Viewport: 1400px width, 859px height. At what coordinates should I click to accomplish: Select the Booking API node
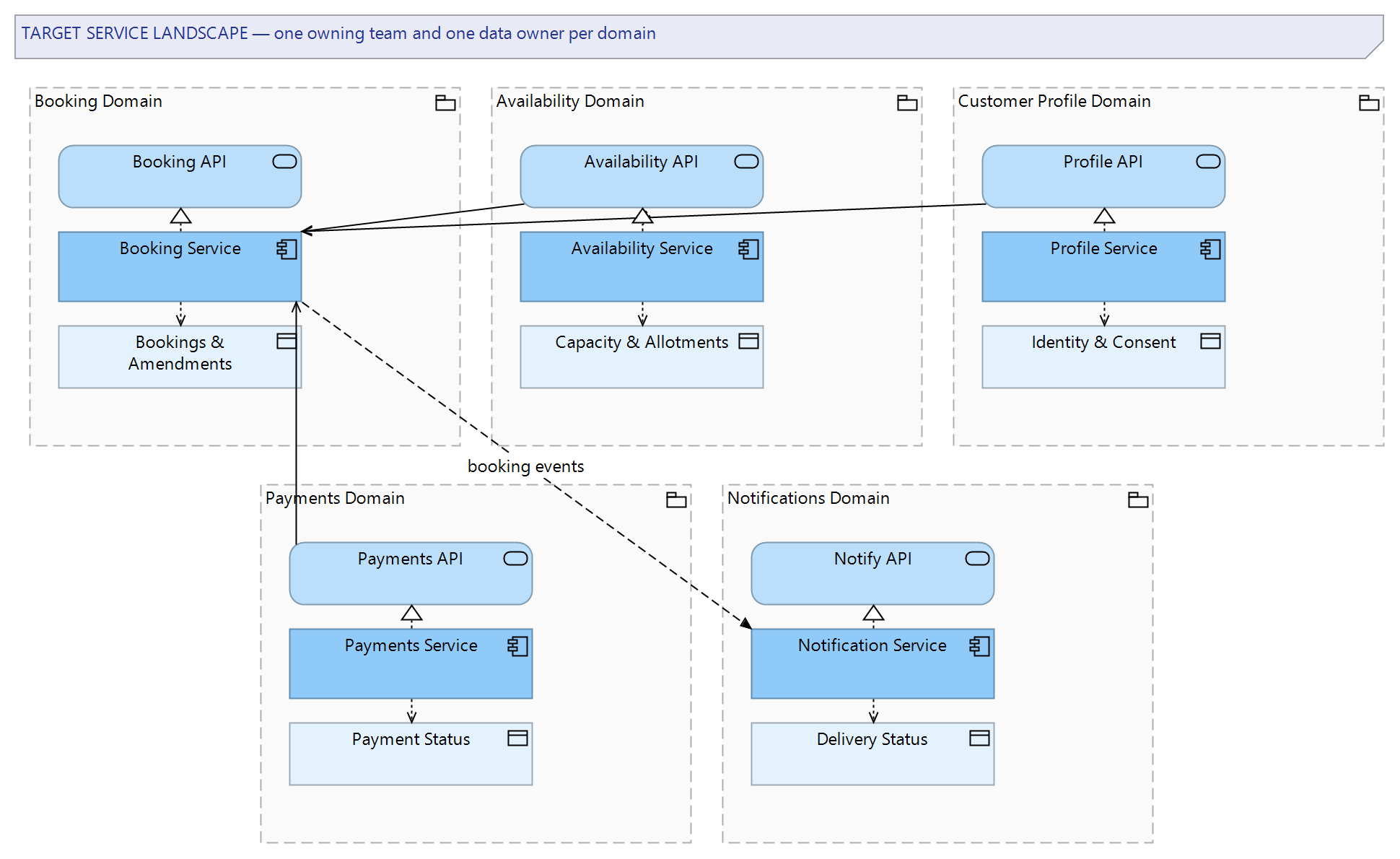pyautogui.click(x=180, y=177)
